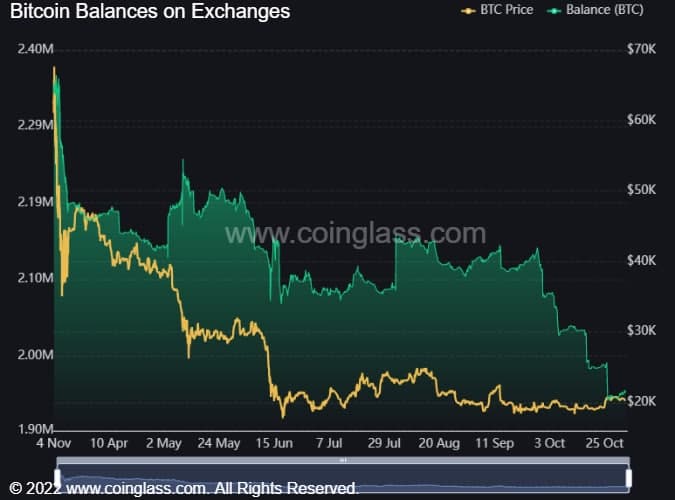
Task: Click the 2.40M balance axis label
Action: click(x=35, y=49)
